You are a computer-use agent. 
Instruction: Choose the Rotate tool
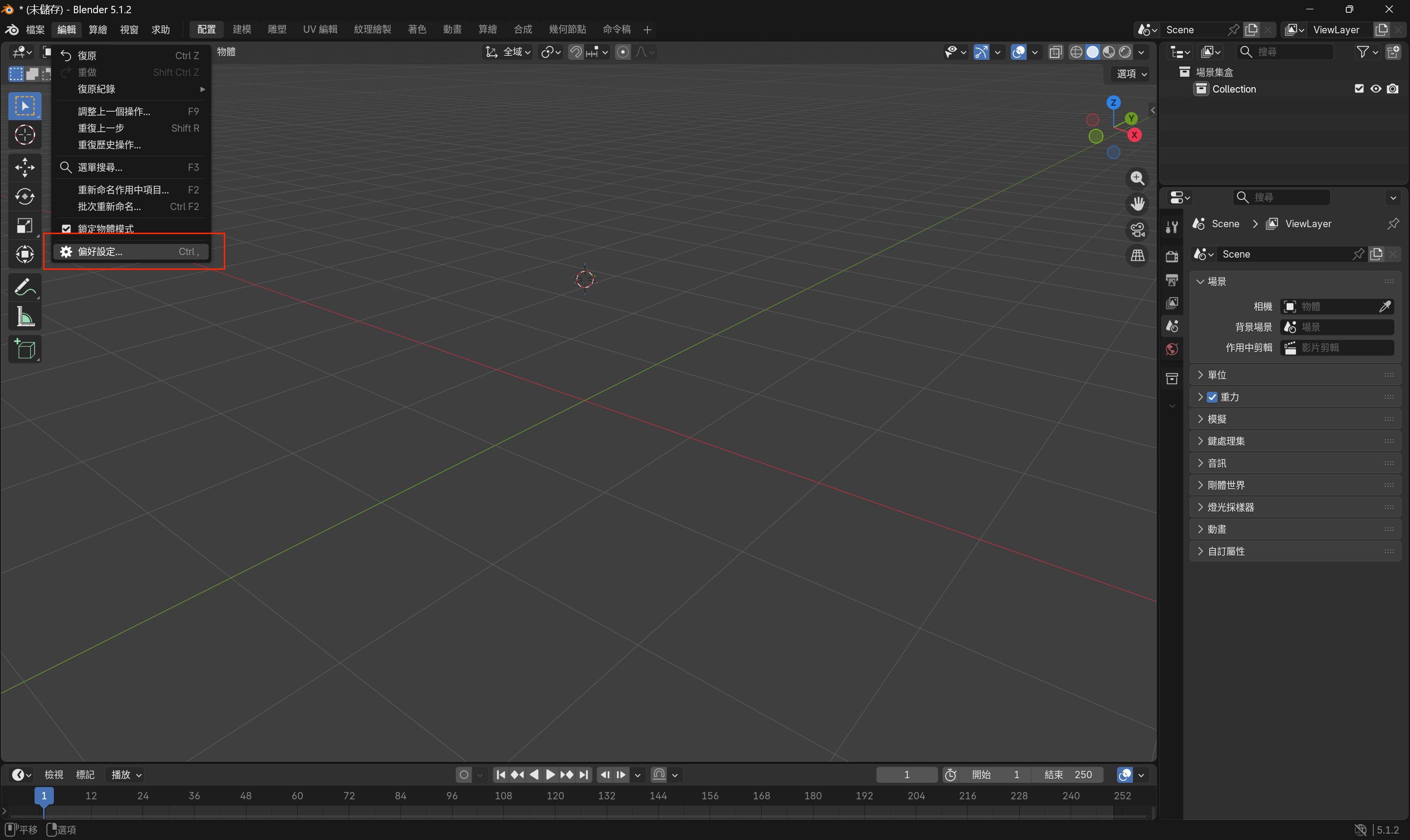pyautogui.click(x=24, y=196)
